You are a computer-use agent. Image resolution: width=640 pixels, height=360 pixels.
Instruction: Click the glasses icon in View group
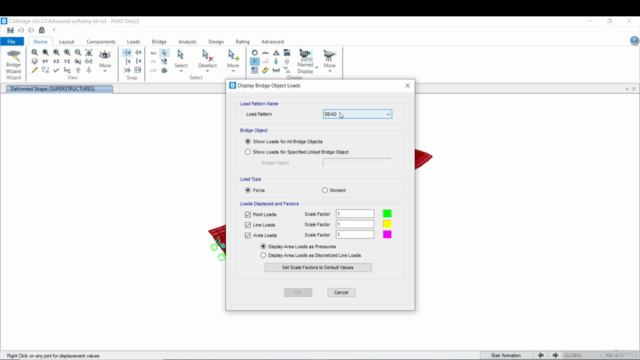tap(89, 61)
